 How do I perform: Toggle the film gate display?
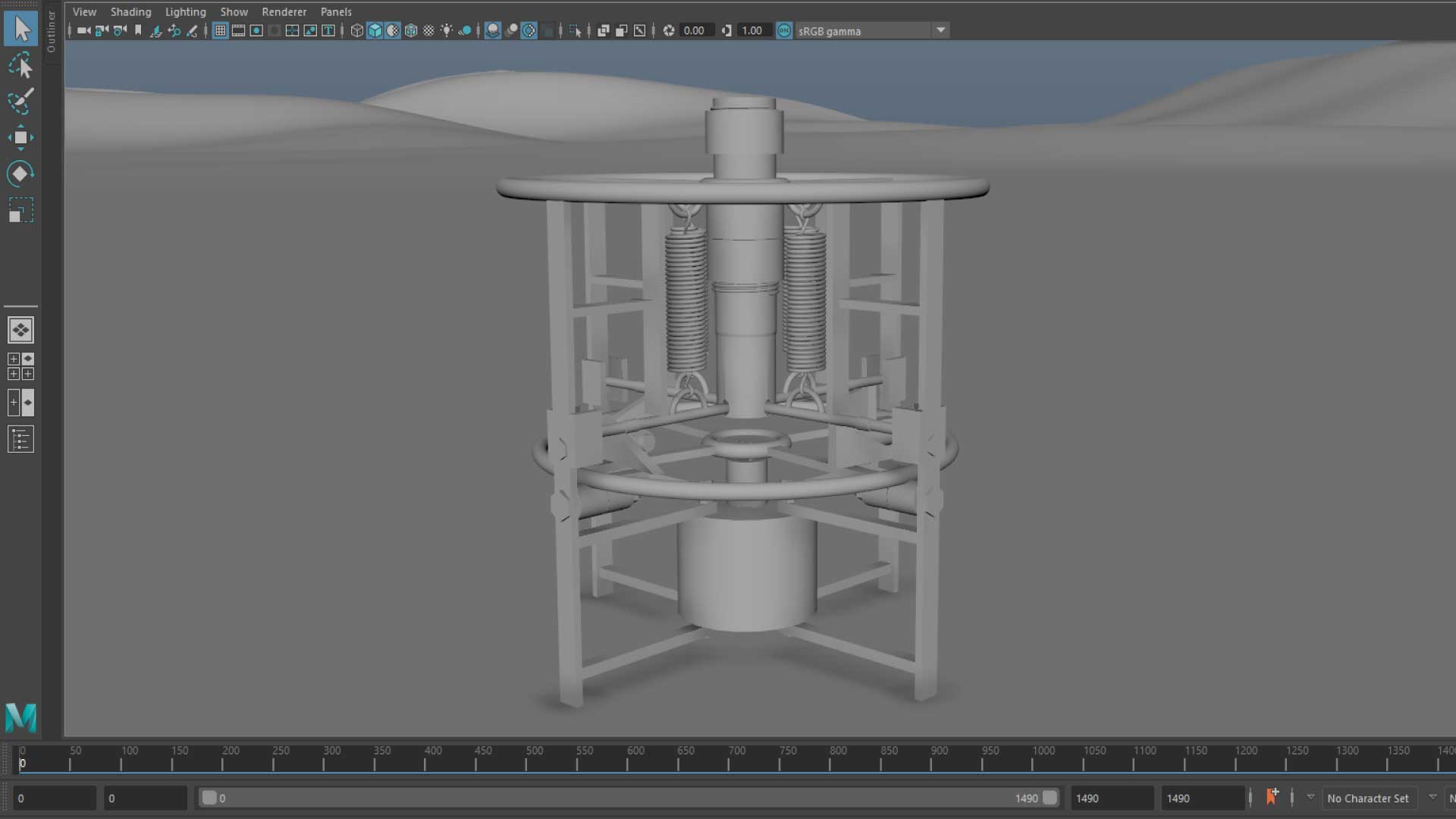point(238,30)
